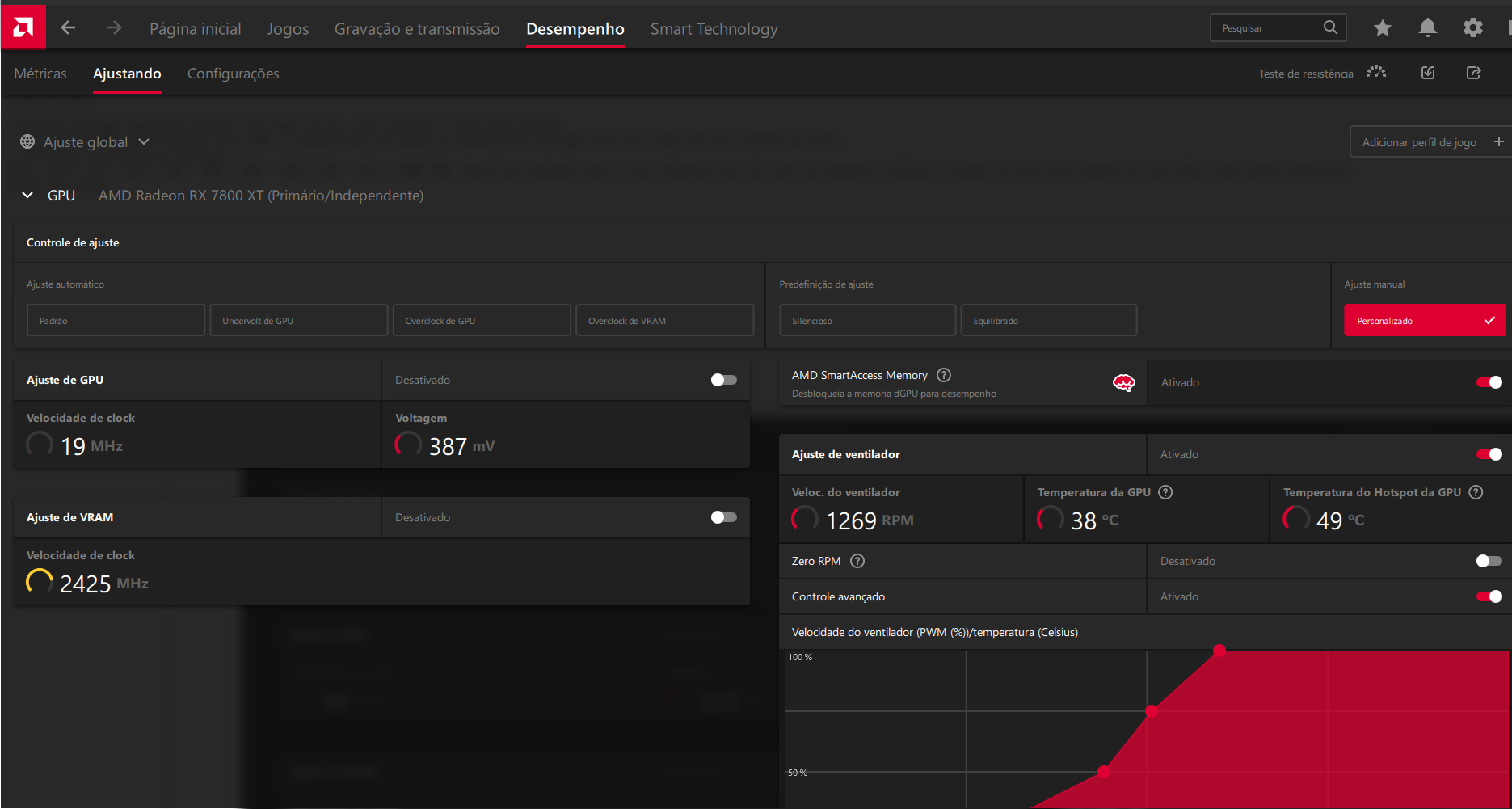
Task: Click the fan curve point at 50%
Action: click(x=1104, y=772)
